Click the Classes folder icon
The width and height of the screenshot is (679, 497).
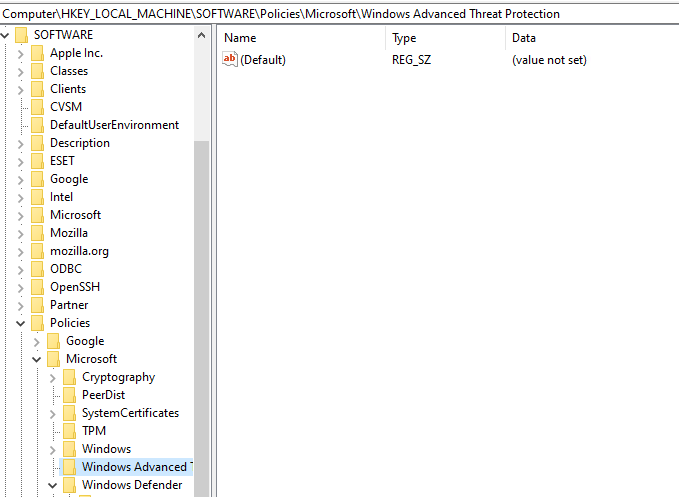pos(37,71)
